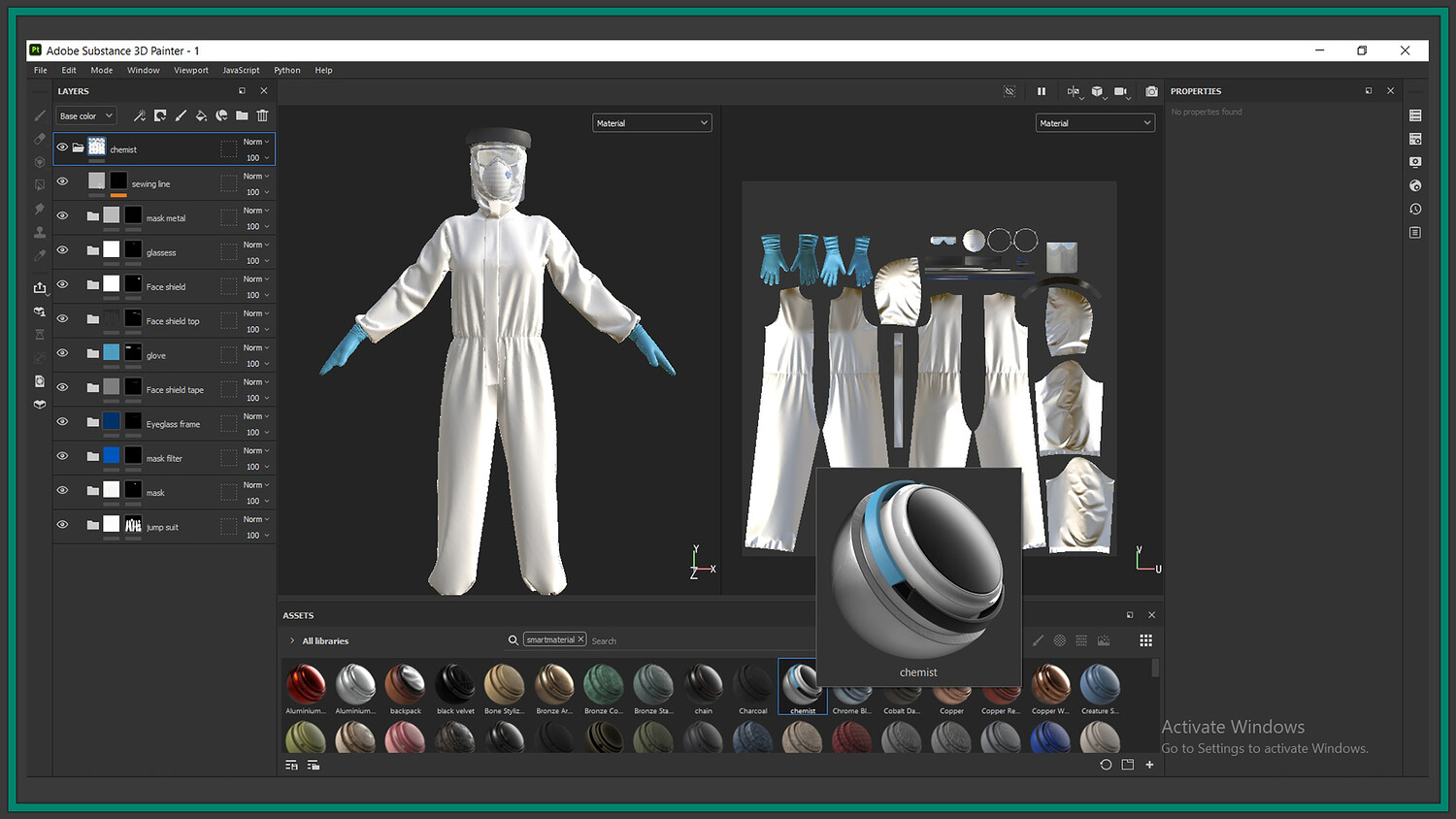The width and height of the screenshot is (1456, 819).
Task: Take a viewport screenshot with camera icon
Action: 1151,91
